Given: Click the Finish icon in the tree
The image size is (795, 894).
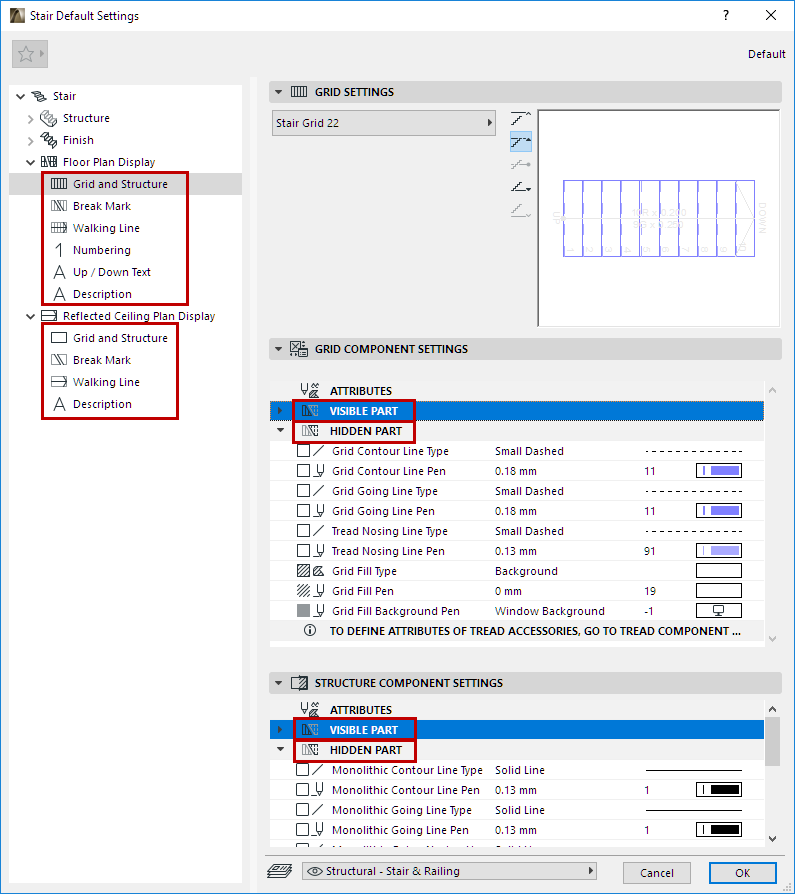Looking at the screenshot, I should click(48, 140).
